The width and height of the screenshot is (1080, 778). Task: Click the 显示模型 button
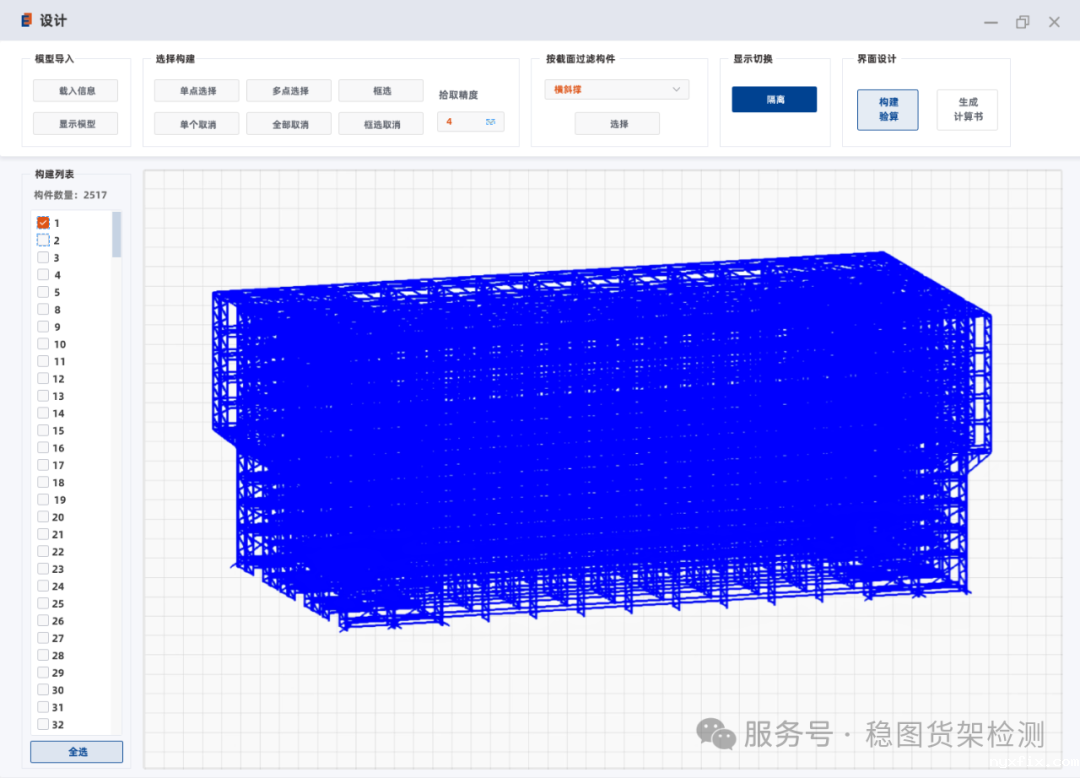(x=75, y=124)
